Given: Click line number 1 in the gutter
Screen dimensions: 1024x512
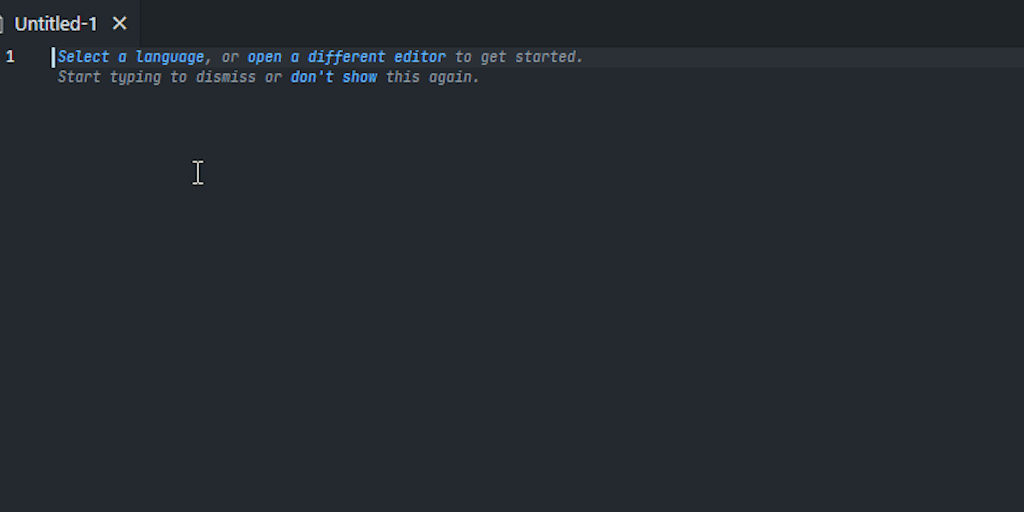Looking at the screenshot, I should [10, 57].
